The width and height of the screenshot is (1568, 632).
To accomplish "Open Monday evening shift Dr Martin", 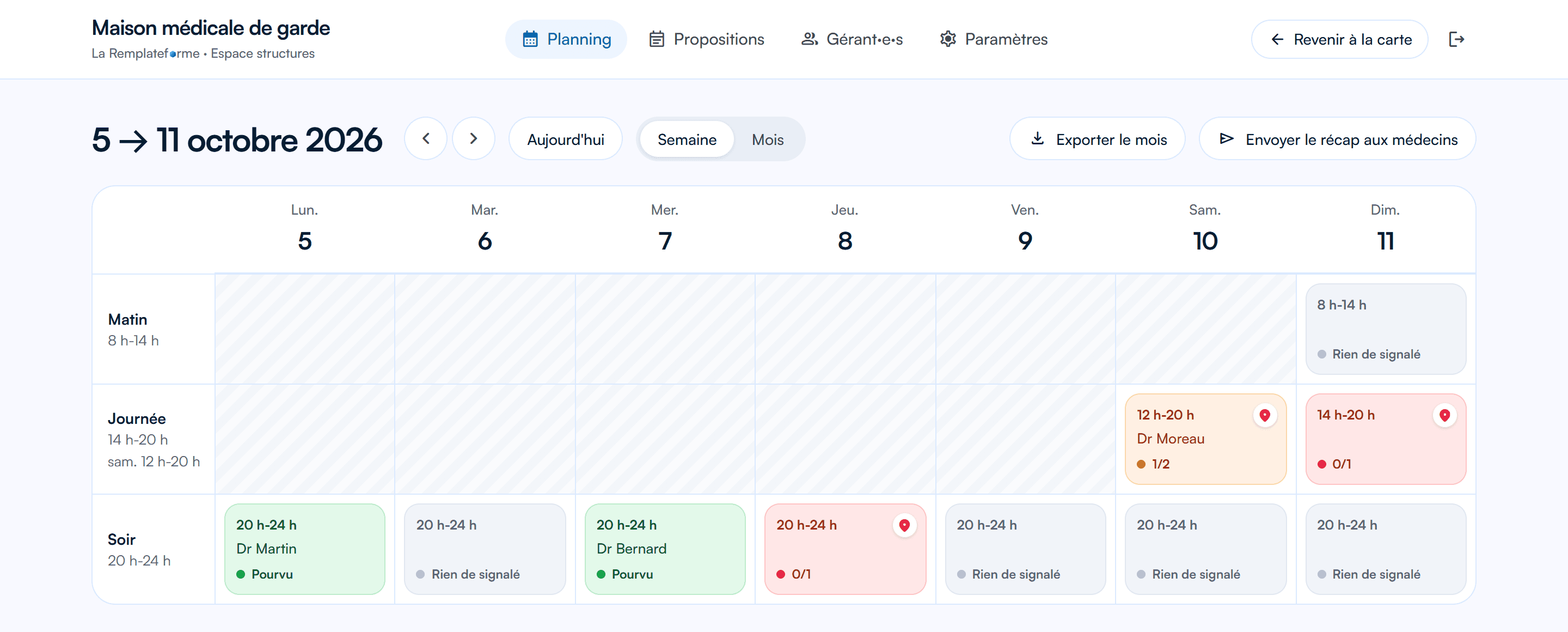I will point(304,549).
